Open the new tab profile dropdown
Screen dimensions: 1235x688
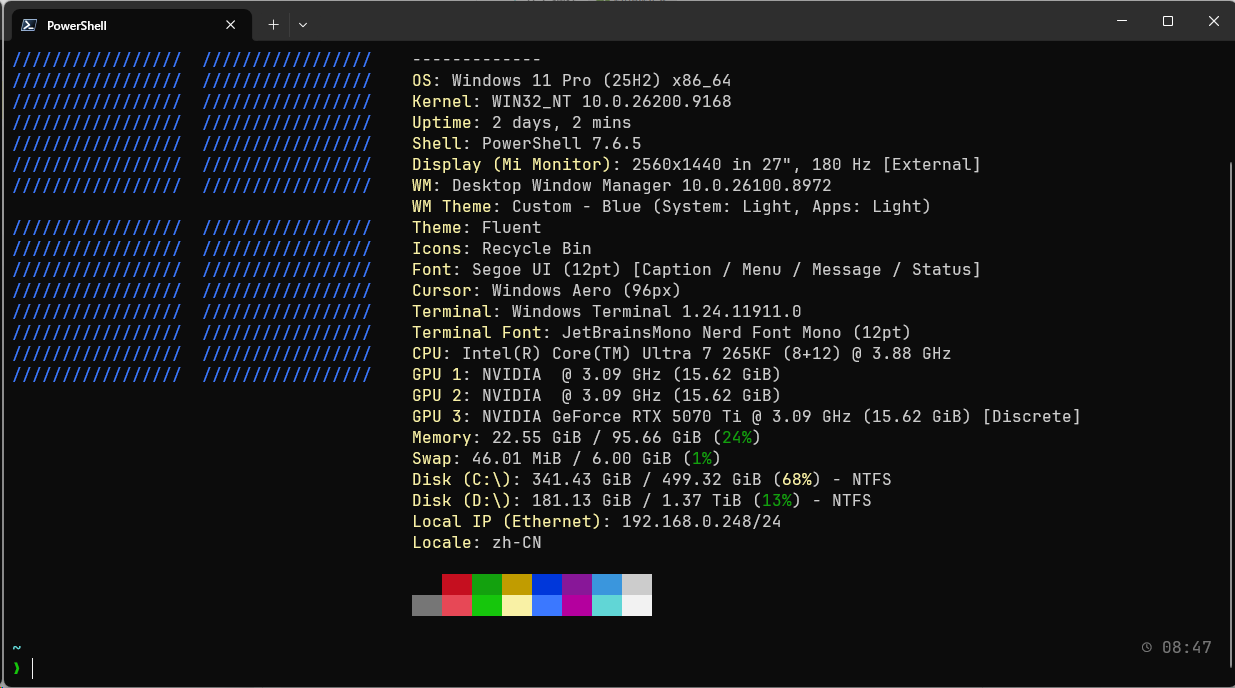303,25
